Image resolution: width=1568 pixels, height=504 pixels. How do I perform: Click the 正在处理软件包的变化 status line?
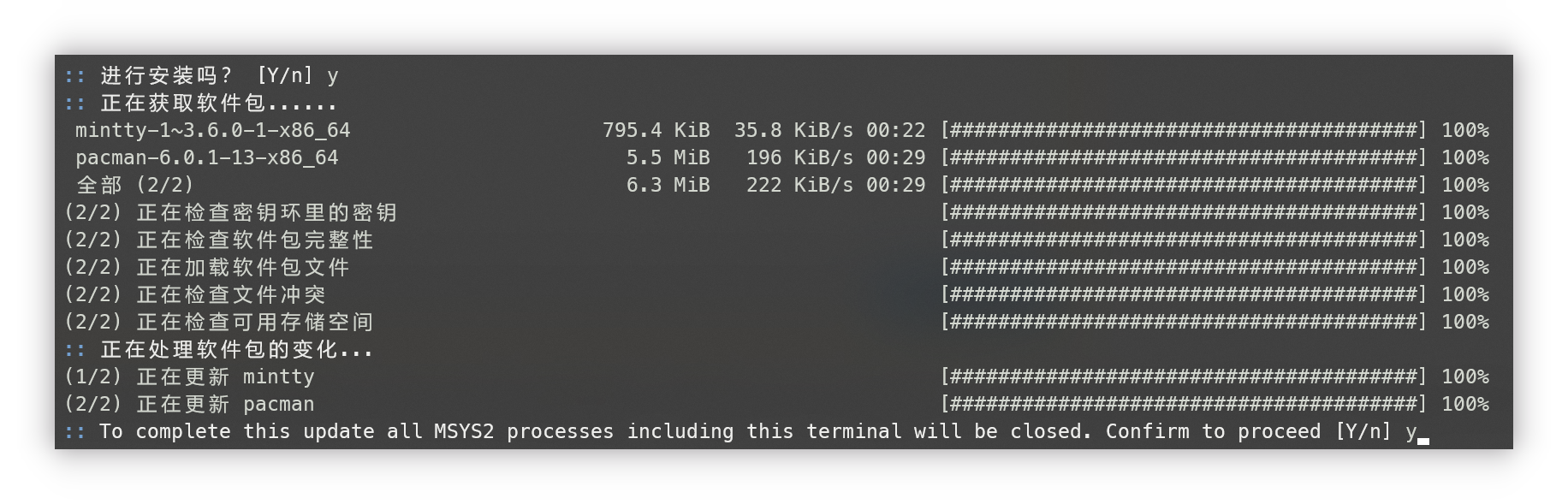[236, 349]
